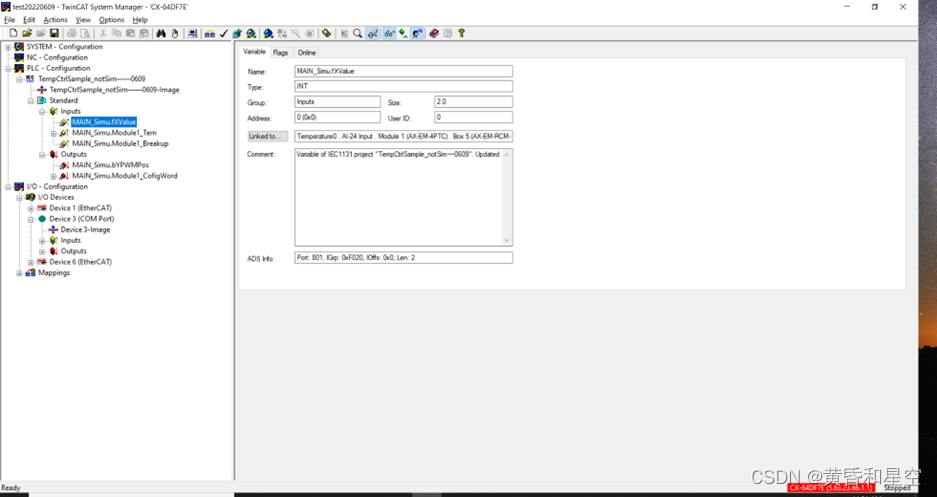
Task: Click the Activate Configuration icon
Action: (x=237, y=33)
